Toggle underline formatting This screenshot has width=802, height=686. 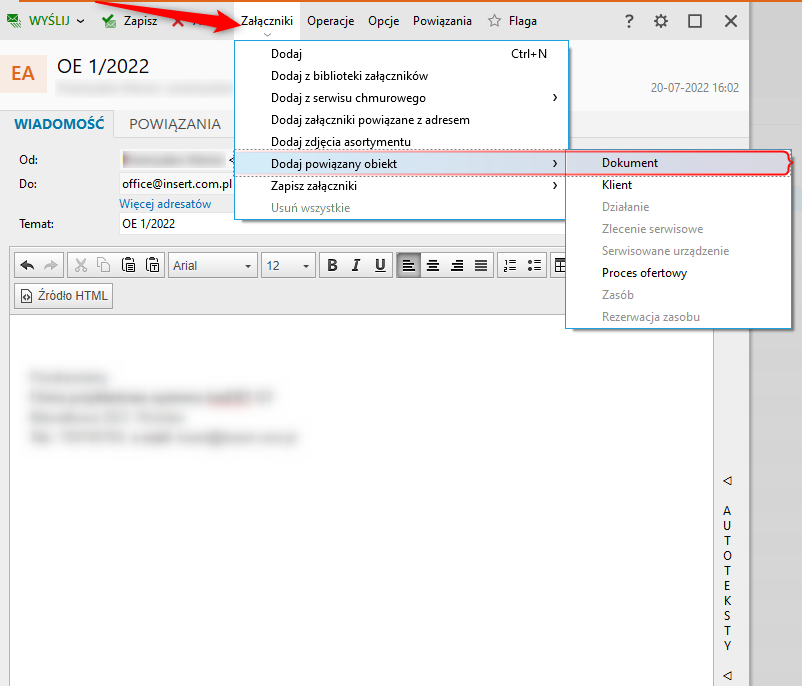tap(380, 265)
